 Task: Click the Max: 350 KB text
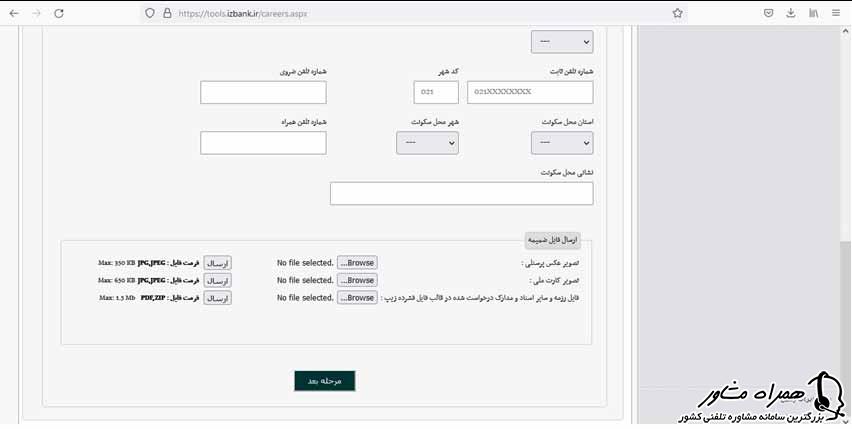(117, 263)
